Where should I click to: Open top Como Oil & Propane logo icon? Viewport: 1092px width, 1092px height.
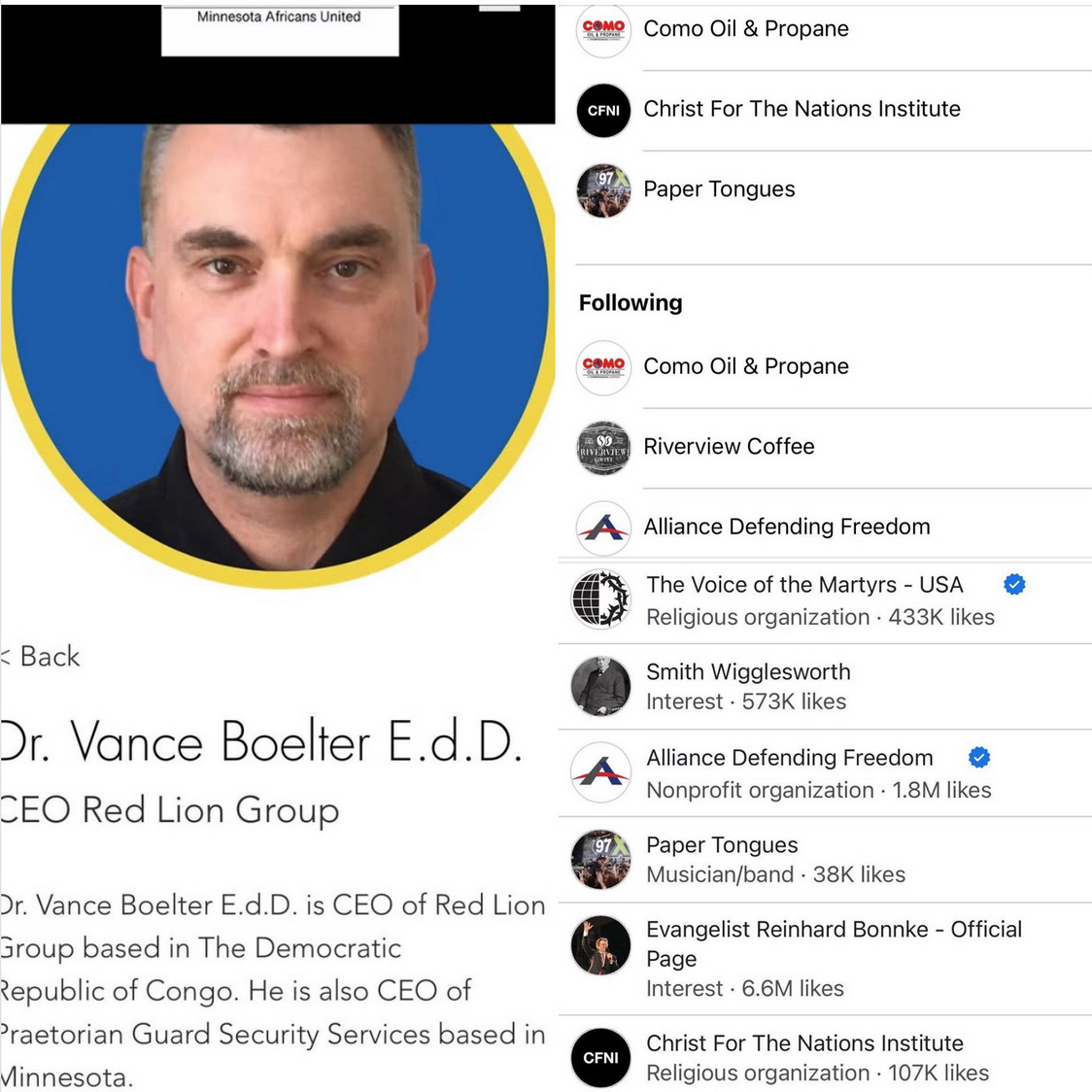tap(603, 29)
